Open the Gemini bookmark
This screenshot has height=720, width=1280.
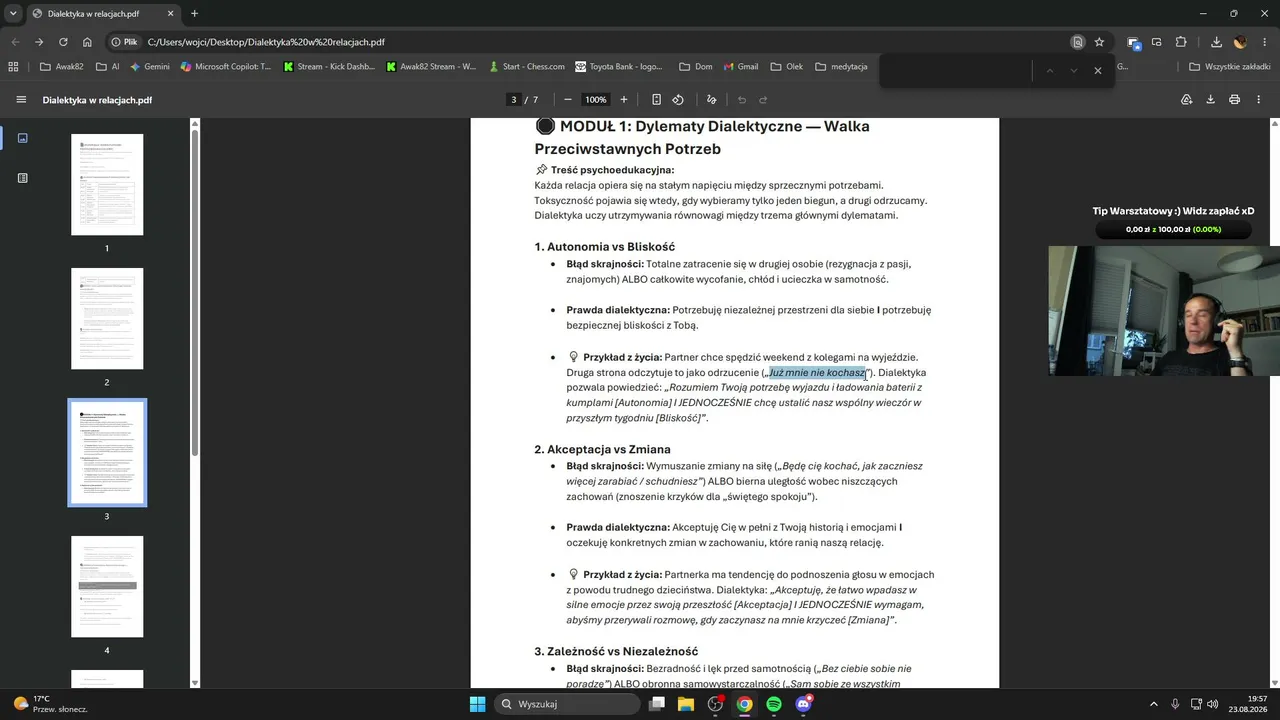[150, 67]
